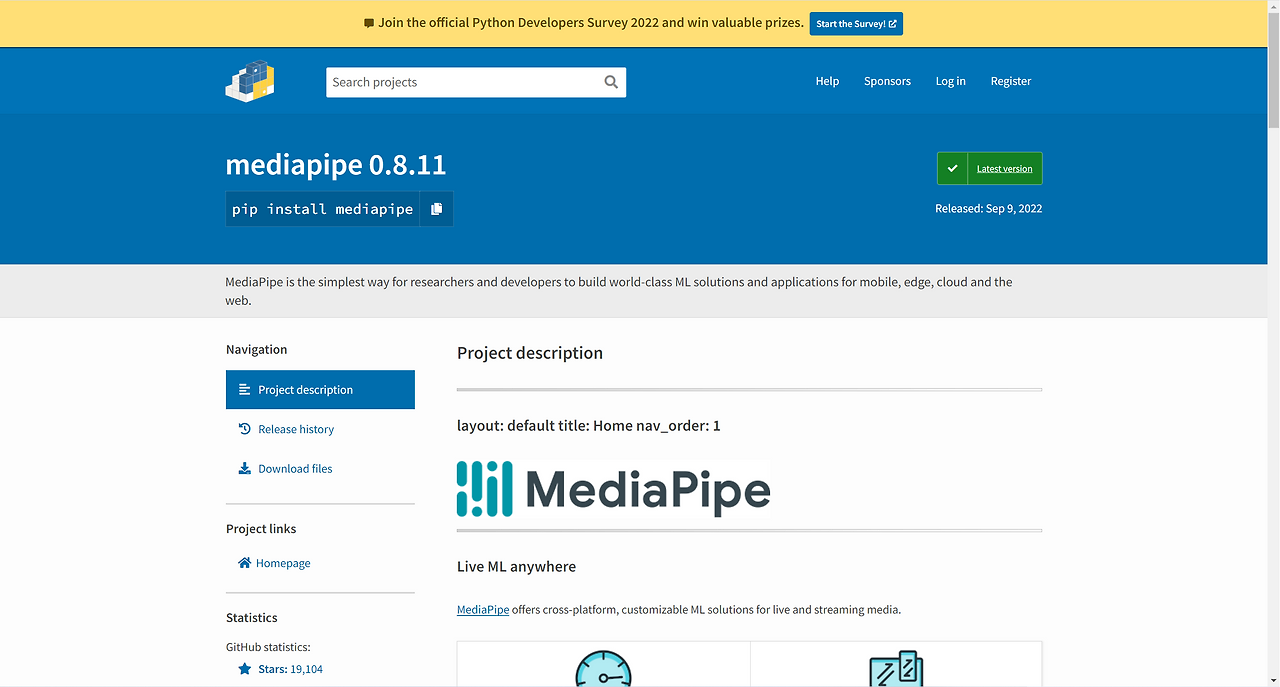Open the Help page
1280x687 pixels.
click(x=827, y=81)
